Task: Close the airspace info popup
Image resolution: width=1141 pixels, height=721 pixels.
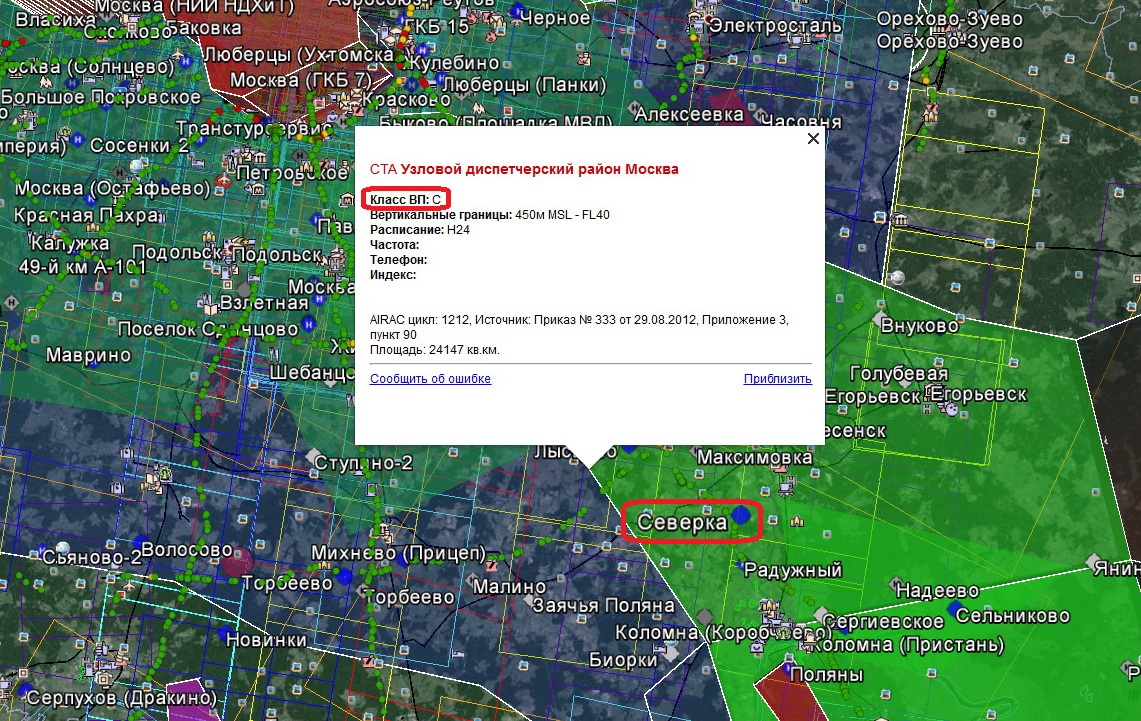Action: click(x=813, y=139)
